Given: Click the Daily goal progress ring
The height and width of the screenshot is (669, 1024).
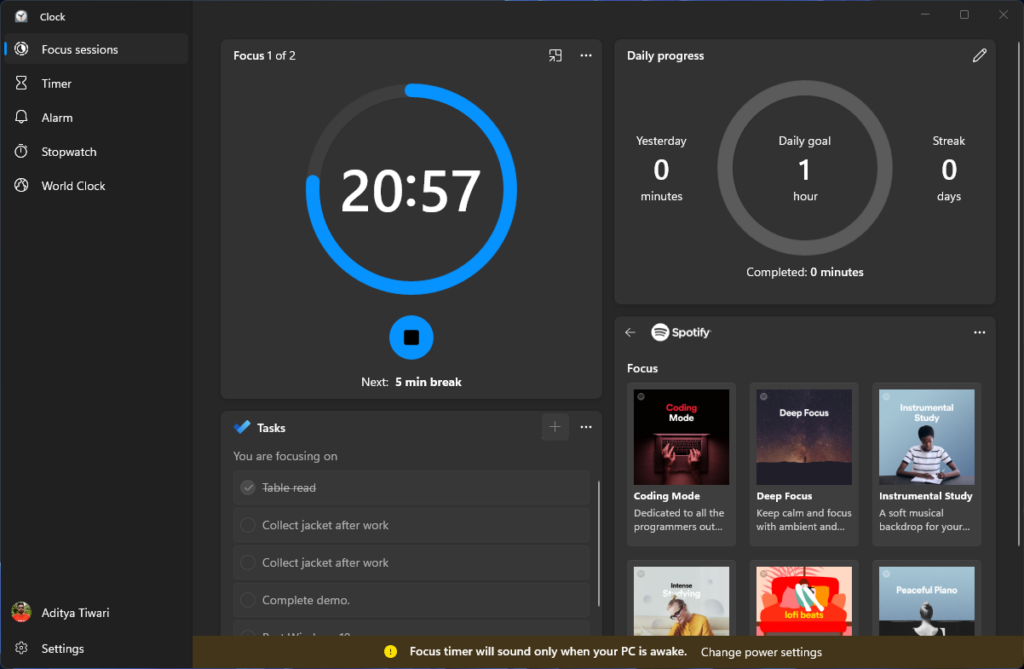Looking at the screenshot, I should [804, 168].
